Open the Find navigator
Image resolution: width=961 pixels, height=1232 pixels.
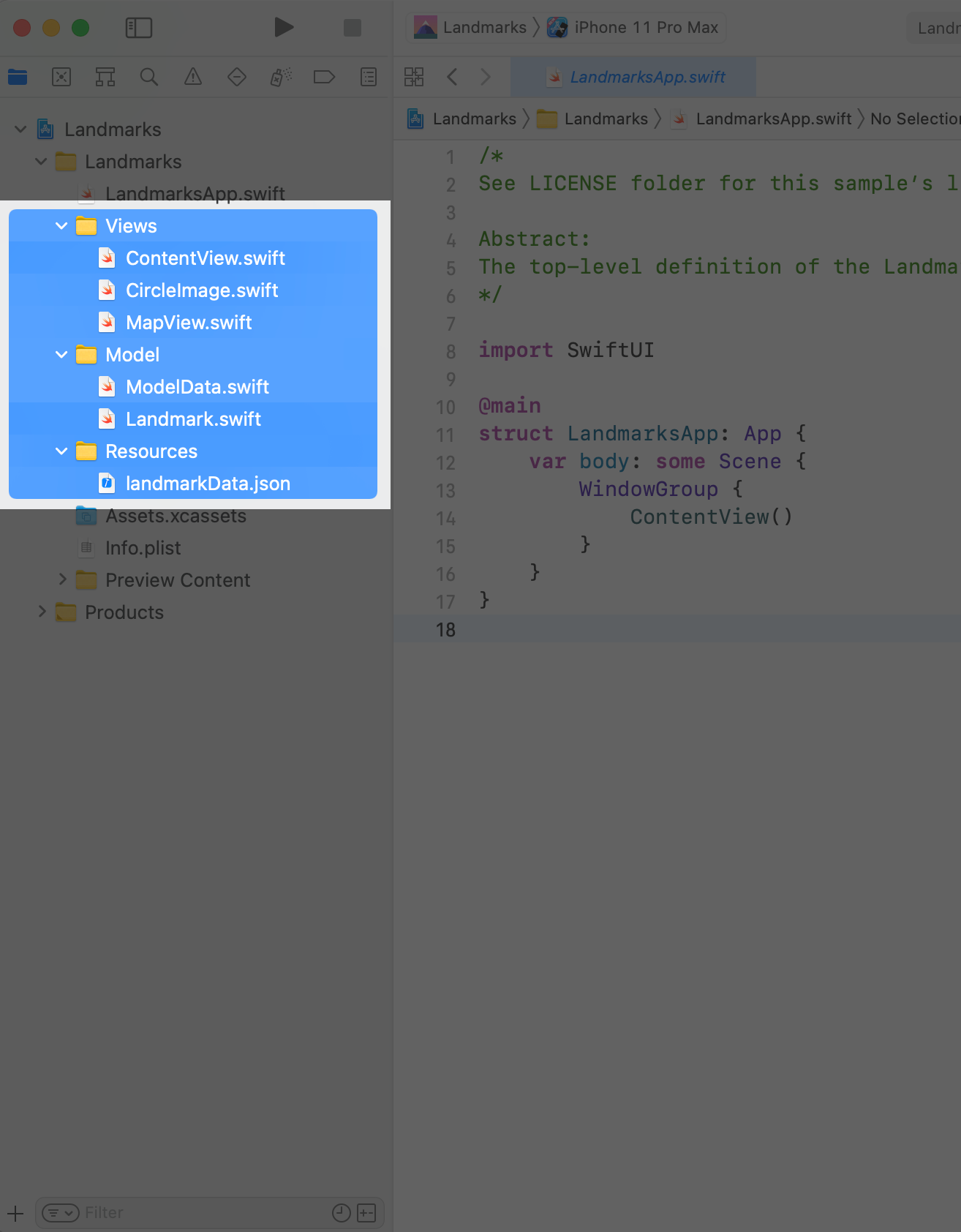[x=149, y=77]
